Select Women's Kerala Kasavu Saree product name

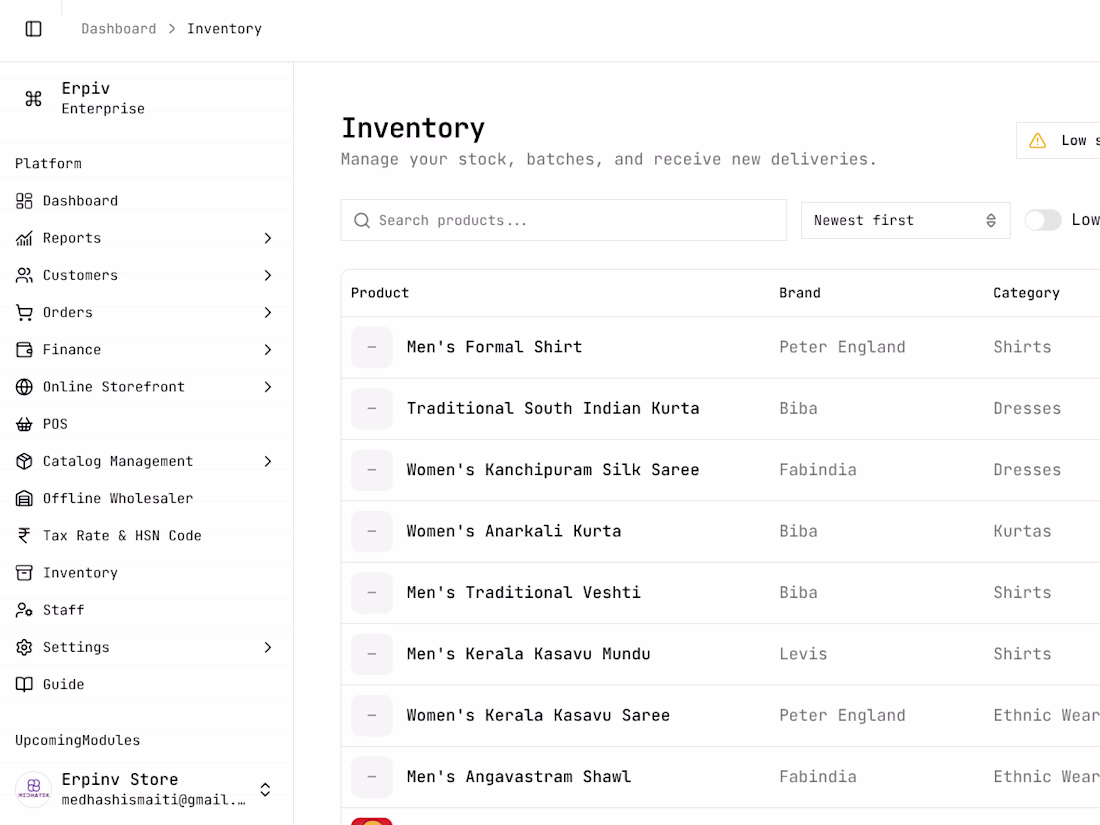click(538, 716)
